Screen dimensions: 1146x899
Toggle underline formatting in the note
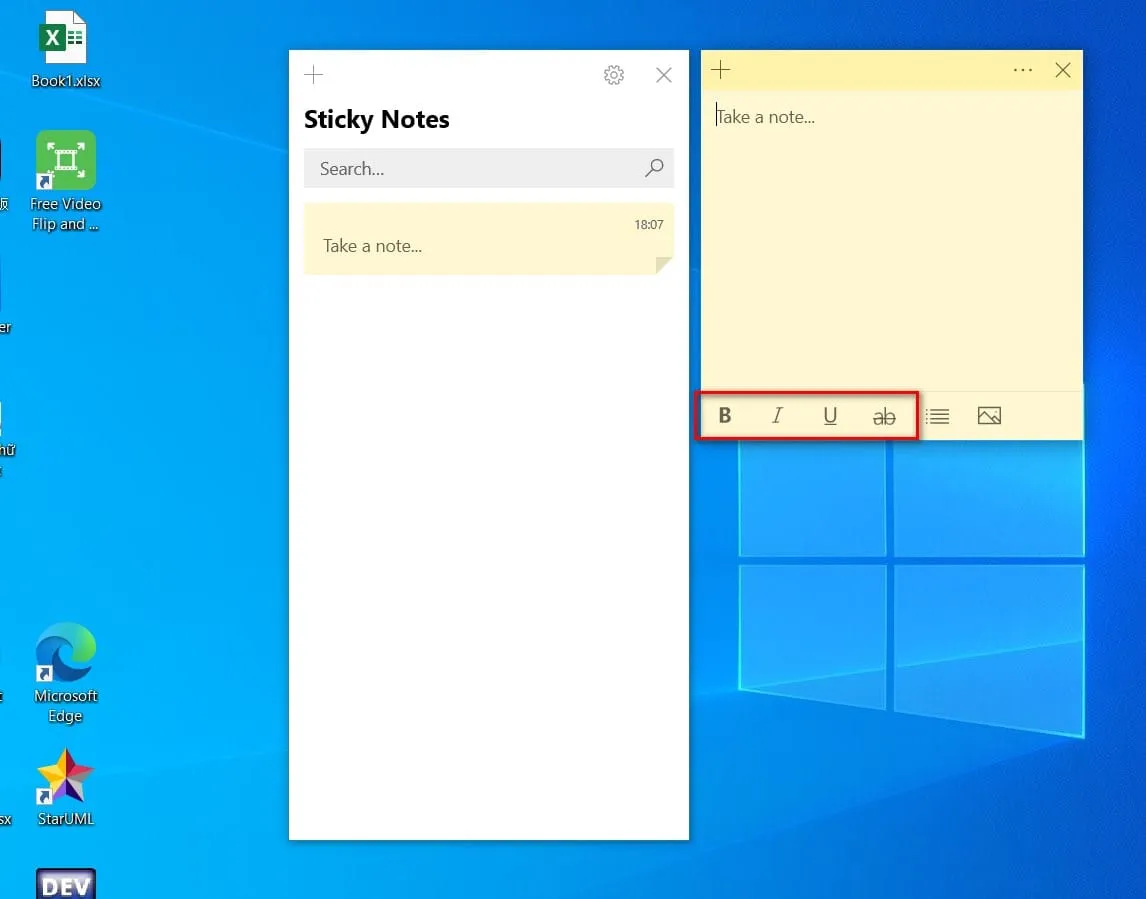click(x=830, y=416)
